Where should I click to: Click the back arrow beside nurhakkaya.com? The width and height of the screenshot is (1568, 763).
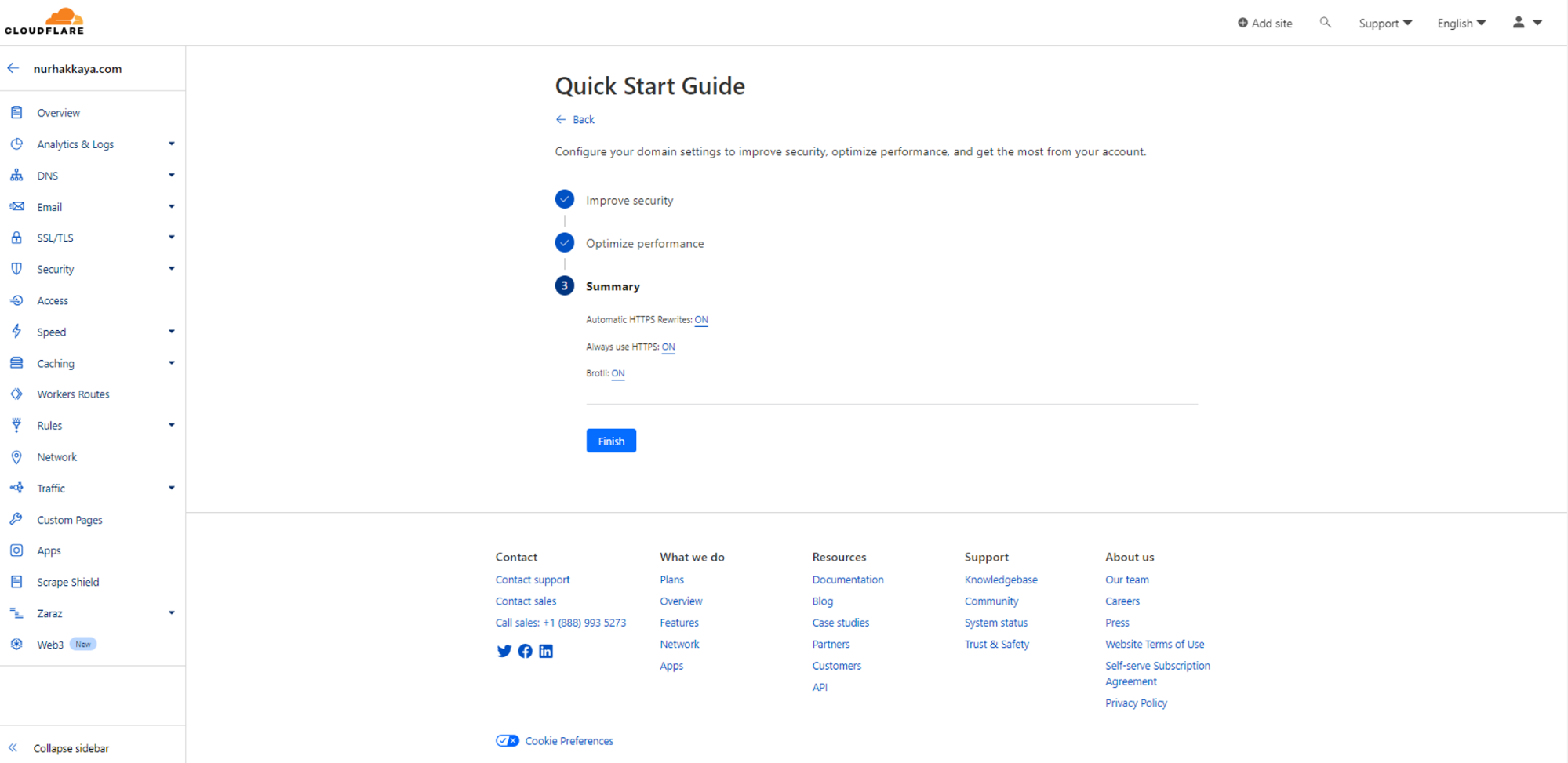pos(13,68)
